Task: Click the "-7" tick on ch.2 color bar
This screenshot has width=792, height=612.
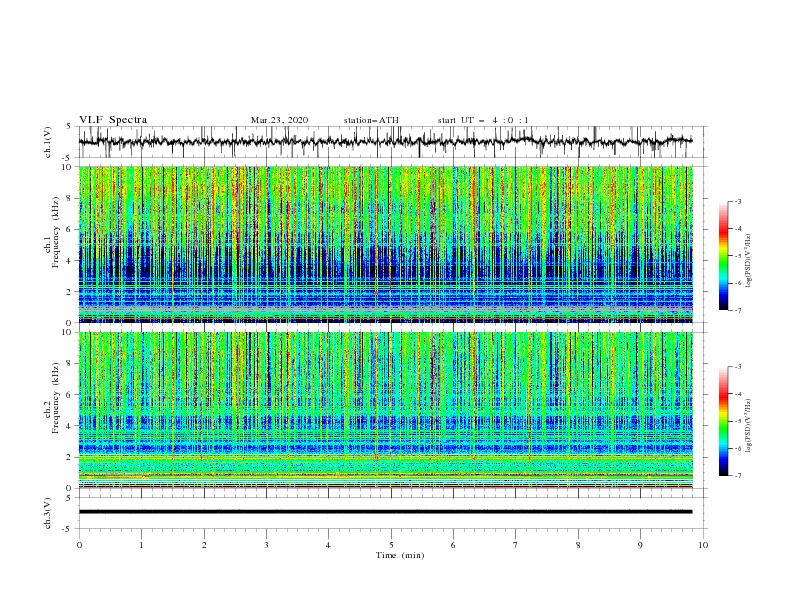Action: coord(737,476)
